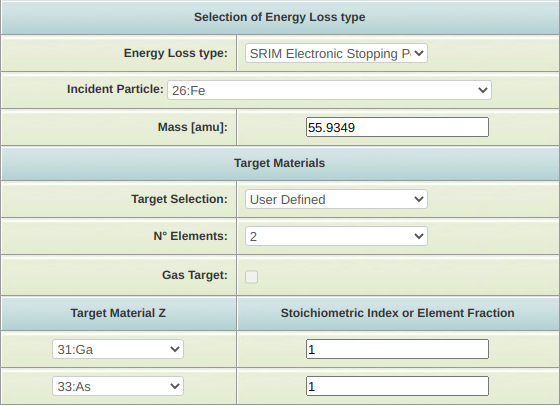Click the N° Elements label
The image size is (560, 406).
click(x=190, y=236)
